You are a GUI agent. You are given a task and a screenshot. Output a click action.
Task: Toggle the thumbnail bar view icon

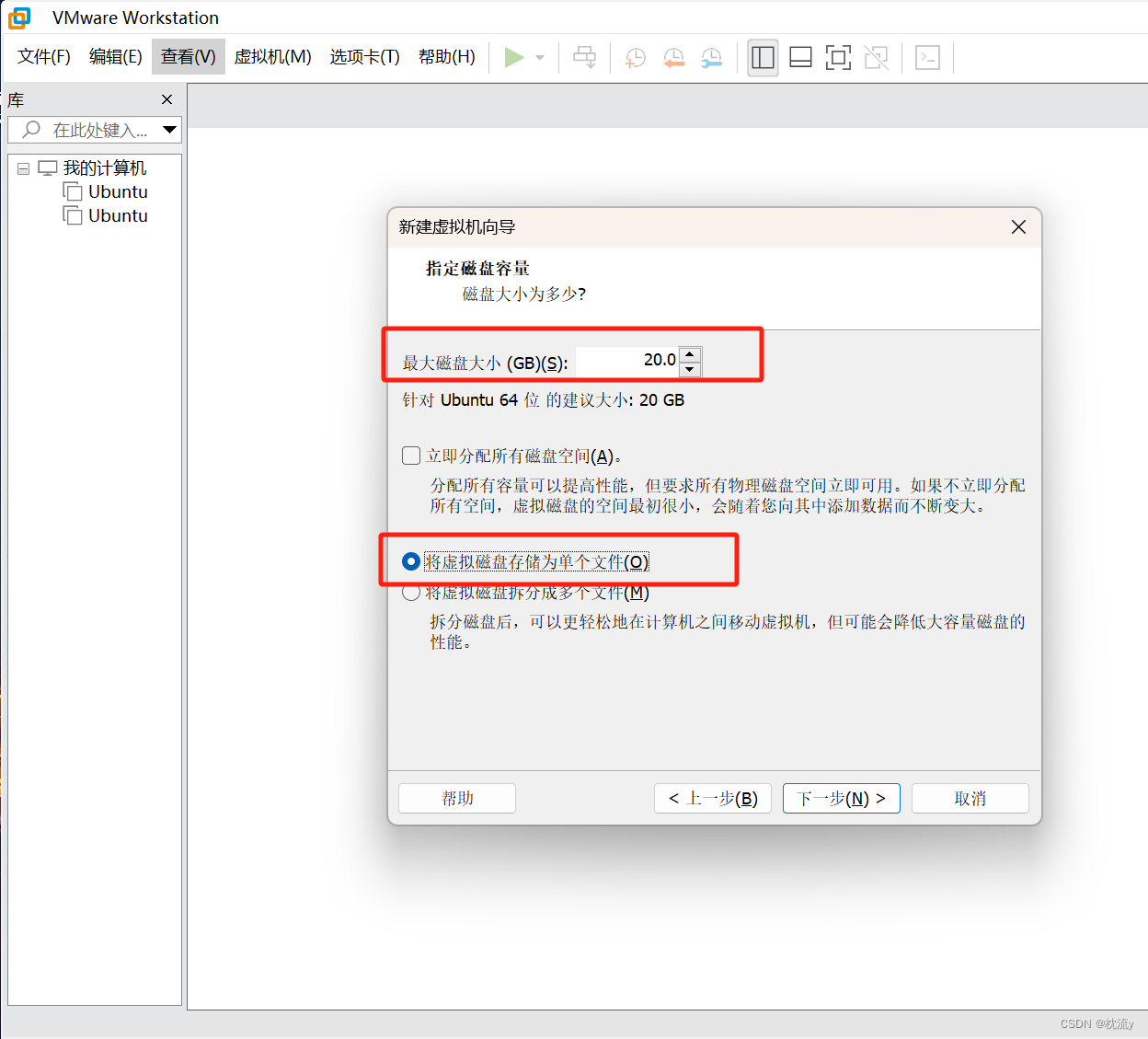point(801,58)
